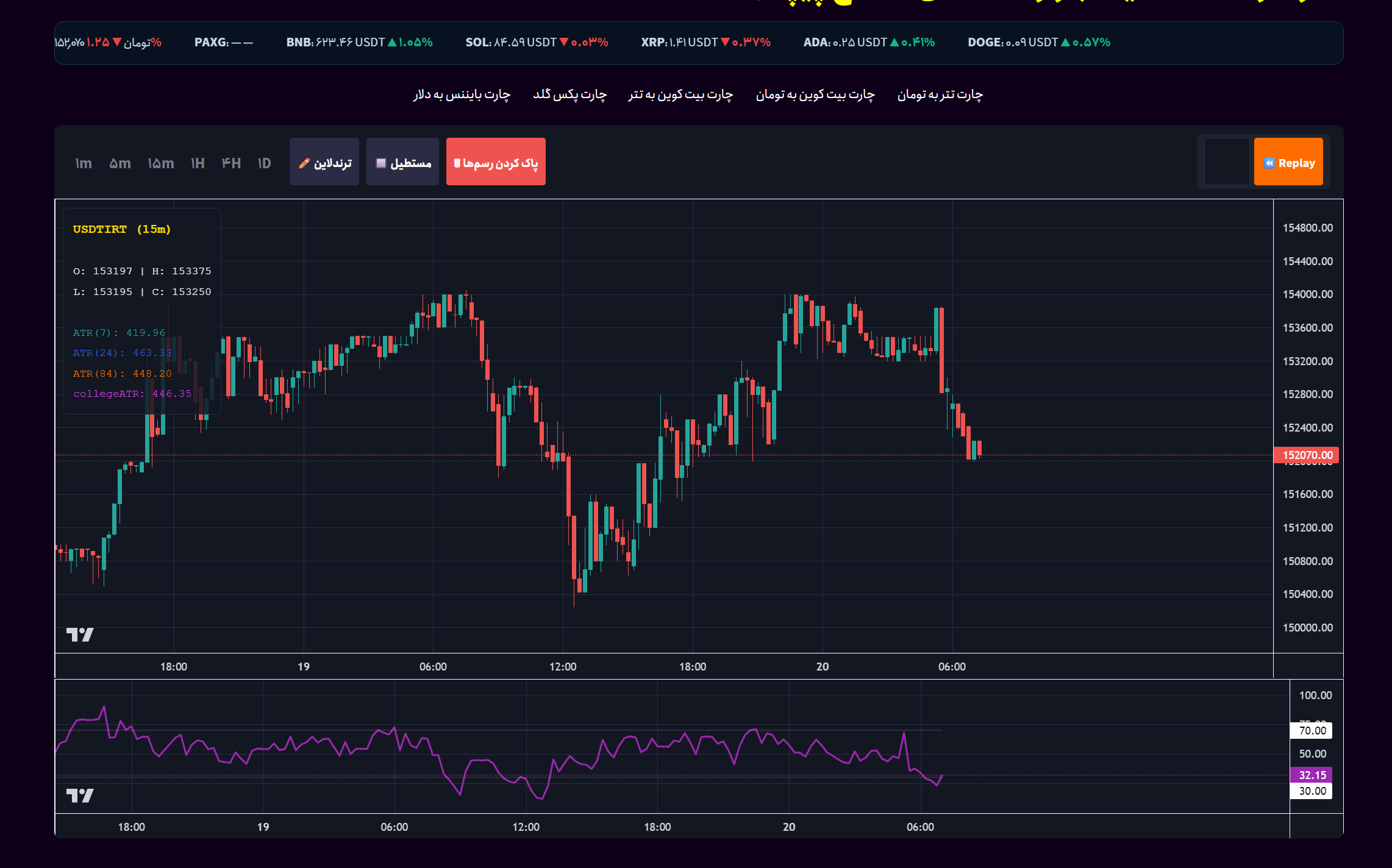Click the purple 32.15 RSI value label
This screenshot has height=868, width=1392.
1312,775
